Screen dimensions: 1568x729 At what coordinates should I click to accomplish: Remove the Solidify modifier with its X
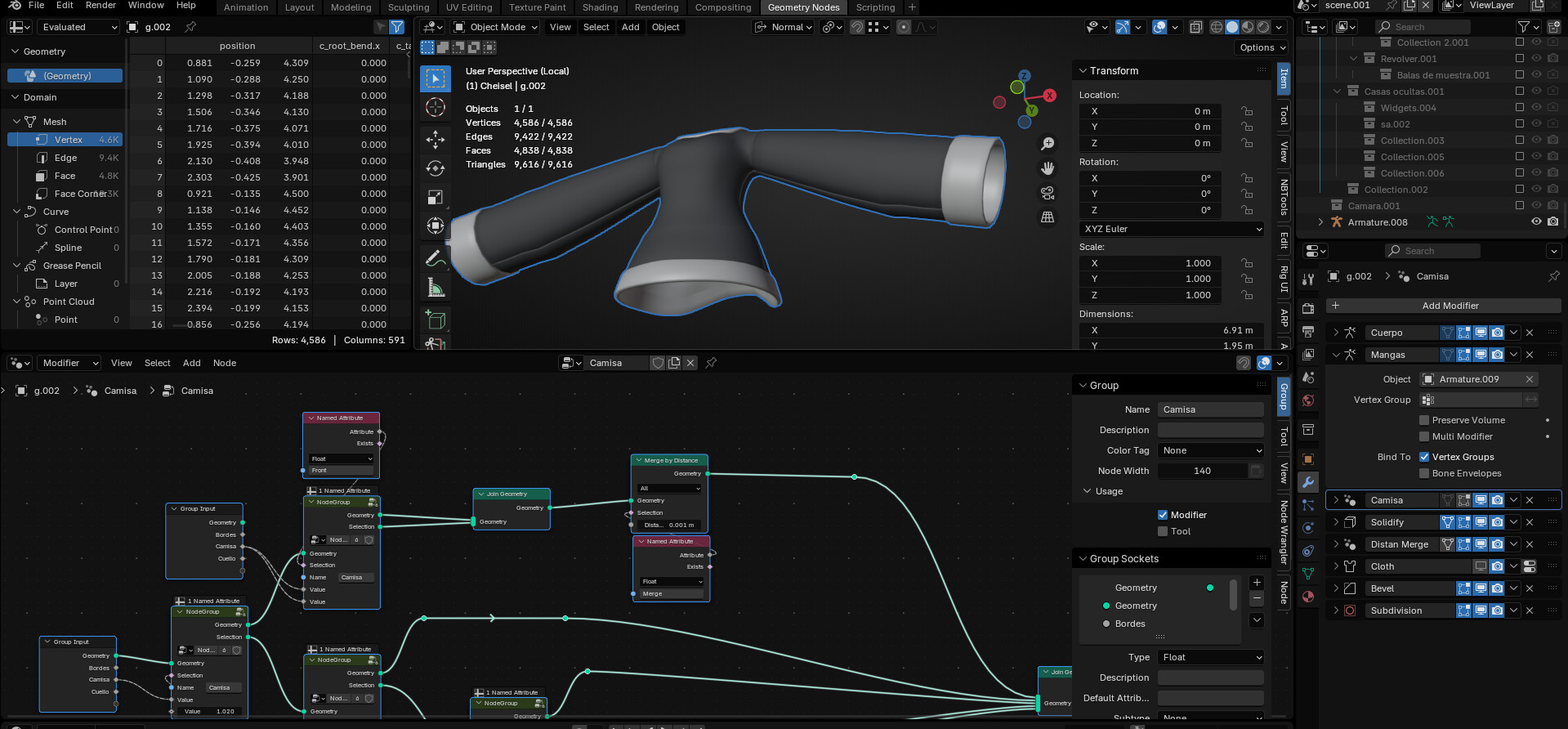click(1530, 522)
